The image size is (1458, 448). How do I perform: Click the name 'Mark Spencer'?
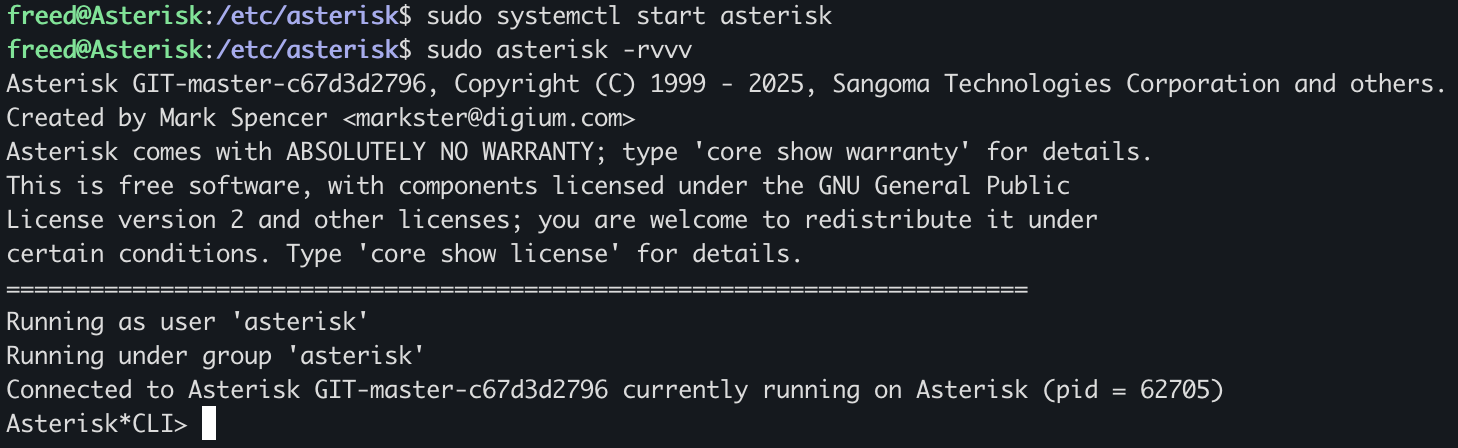(x=243, y=119)
